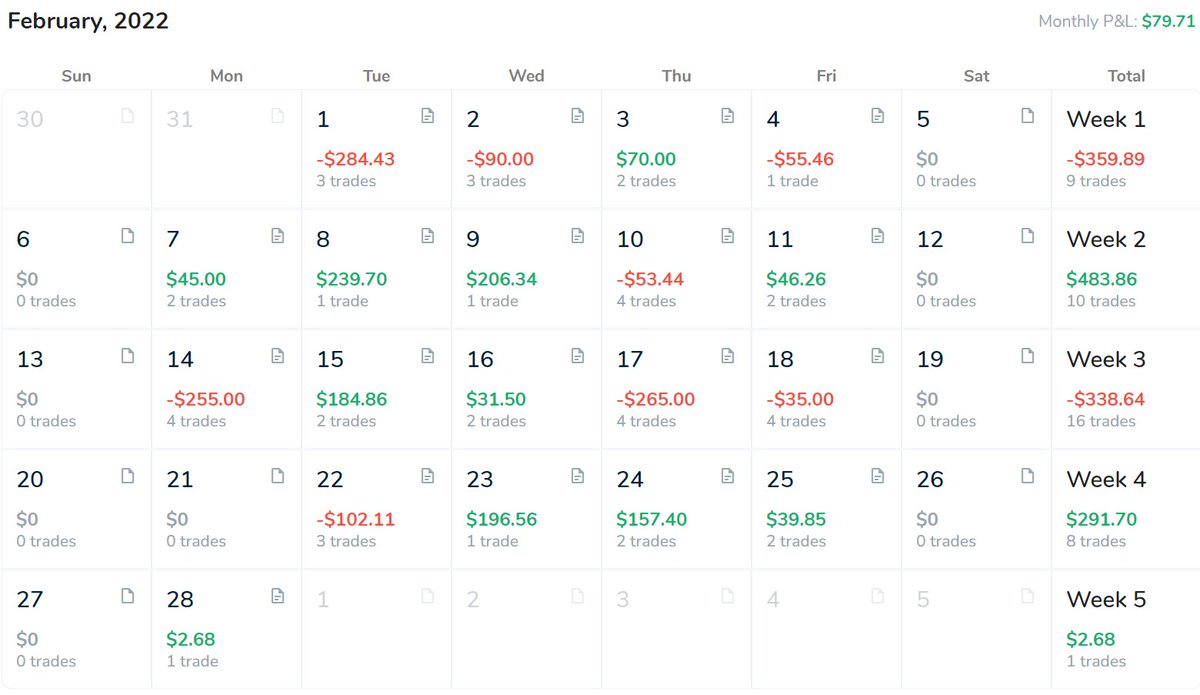
Task: Open the journal note icon for February 1
Action: coord(427,116)
